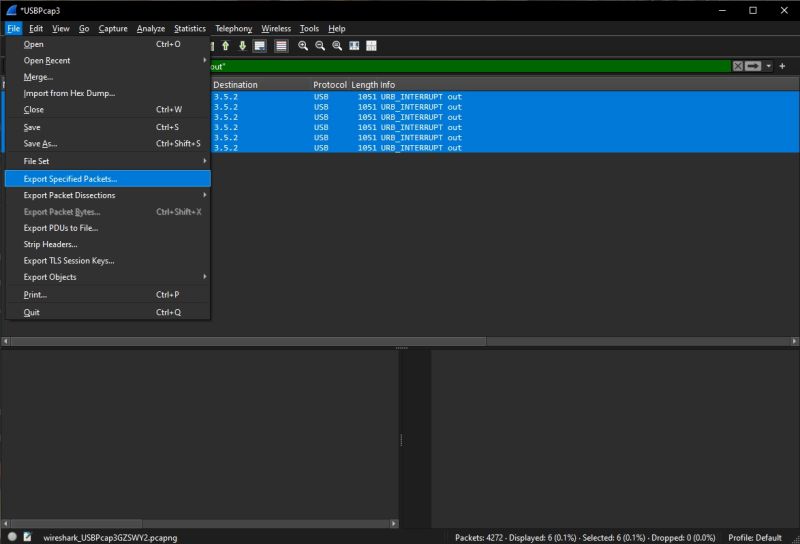Open the Edit menu
The width and height of the screenshot is (800, 544).
click(36, 29)
